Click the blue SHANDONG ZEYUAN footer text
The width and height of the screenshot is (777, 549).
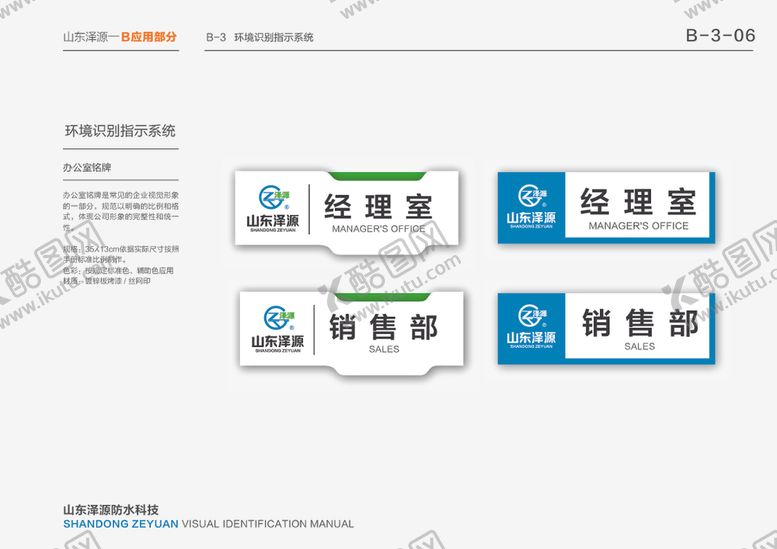coord(121,524)
